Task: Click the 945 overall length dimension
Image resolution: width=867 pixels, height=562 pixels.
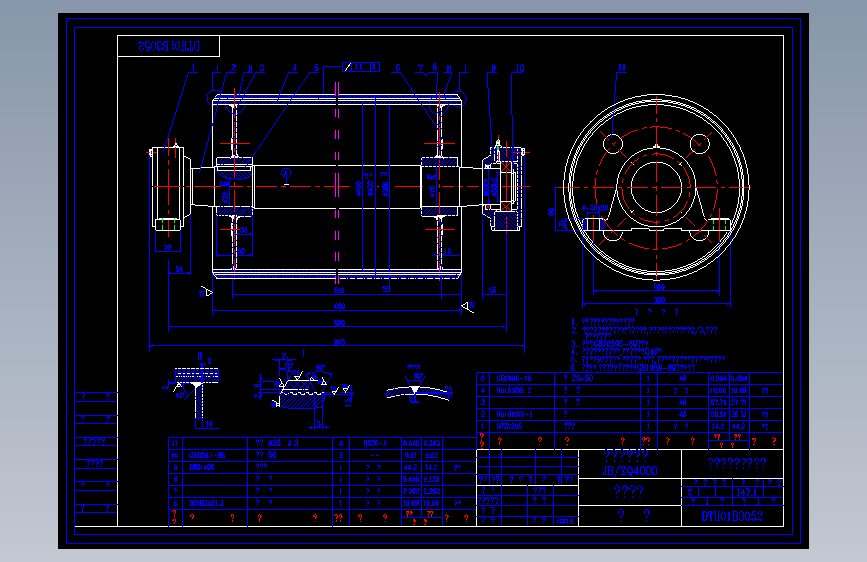Action: point(339,342)
